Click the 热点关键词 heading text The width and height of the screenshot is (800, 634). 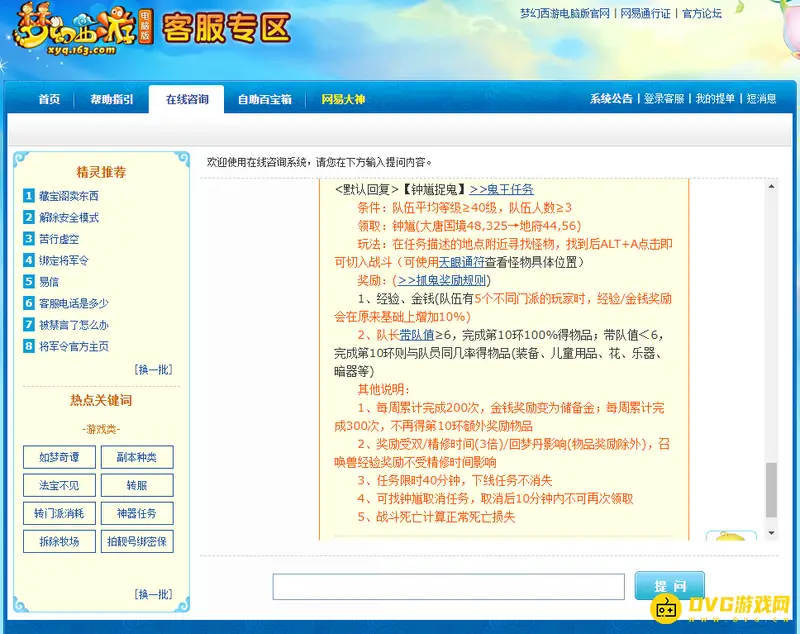pyautogui.click(x=101, y=400)
